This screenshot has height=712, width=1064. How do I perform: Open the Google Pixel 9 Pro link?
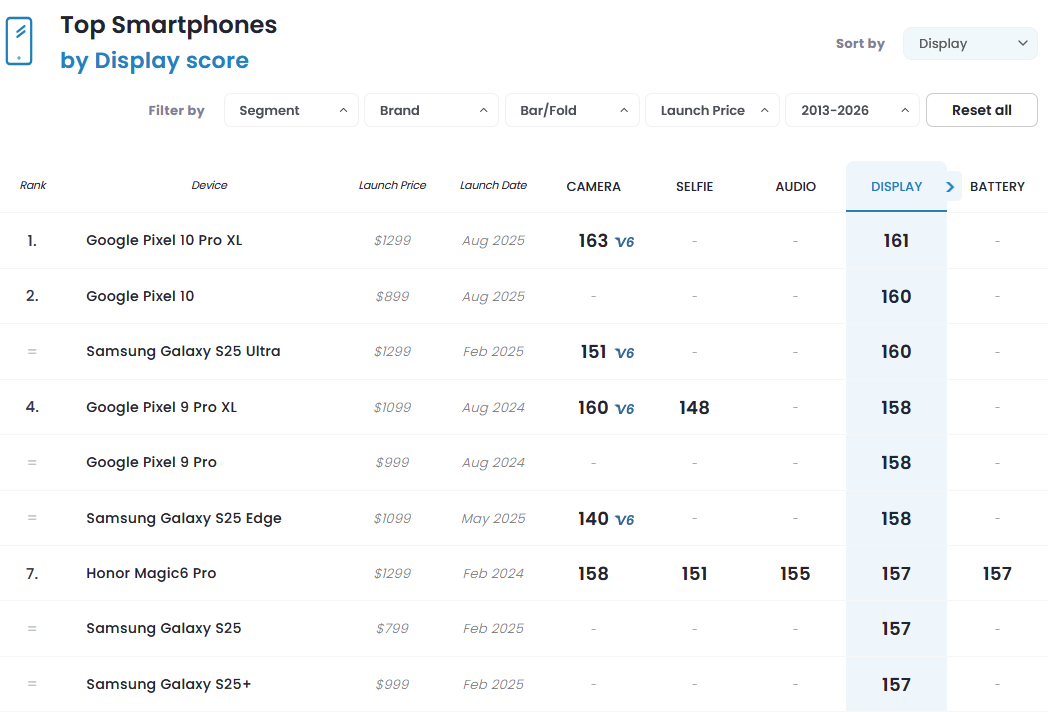151,462
